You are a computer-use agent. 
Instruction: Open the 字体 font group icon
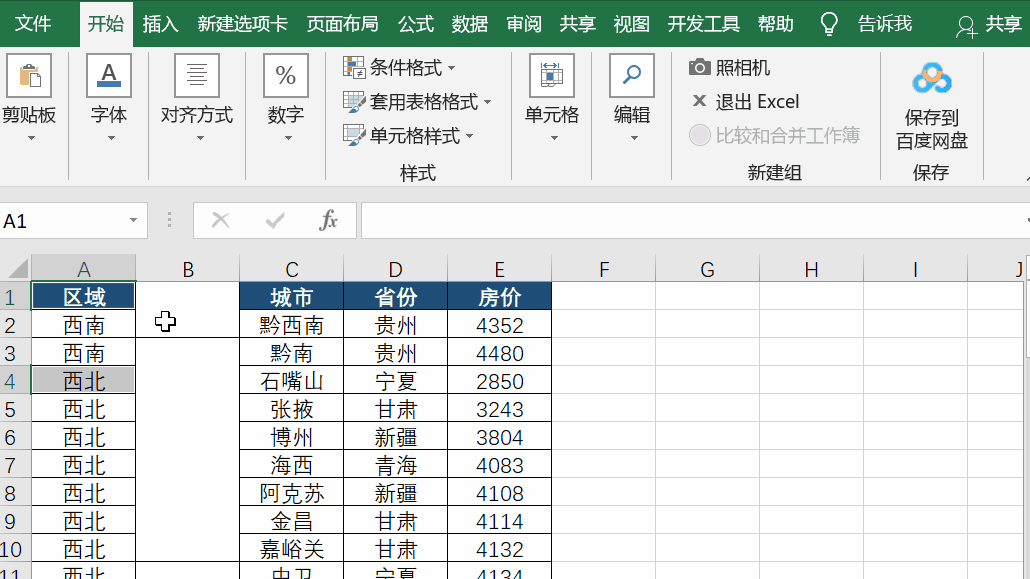[x=109, y=76]
